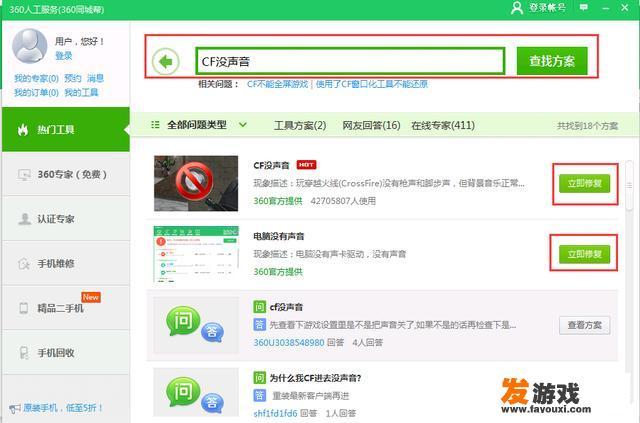640x423 pixels.
Task: Click the 电脑没有声音 result title
Action: (x=279, y=236)
